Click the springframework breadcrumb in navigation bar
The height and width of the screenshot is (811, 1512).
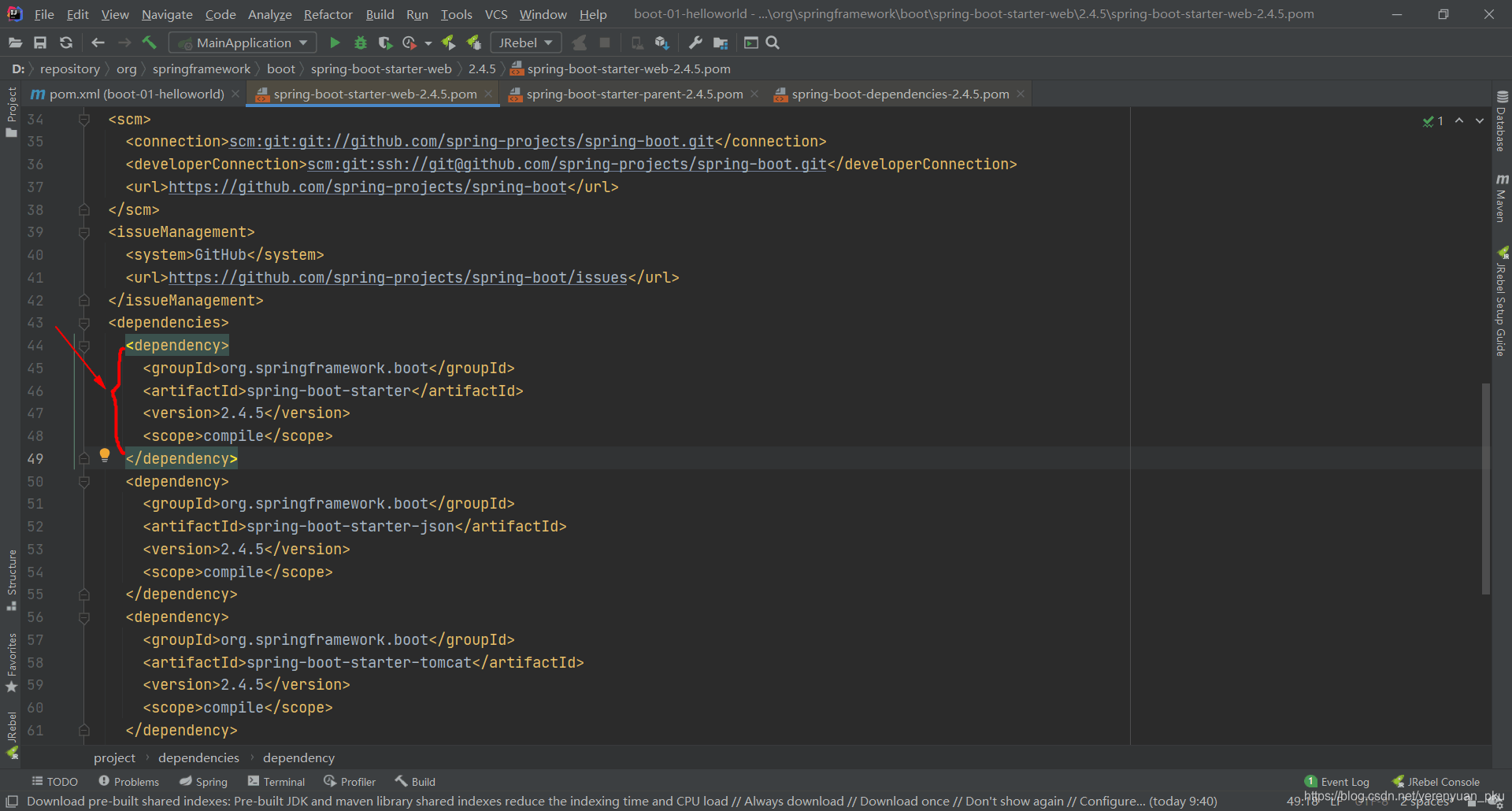tap(202, 69)
